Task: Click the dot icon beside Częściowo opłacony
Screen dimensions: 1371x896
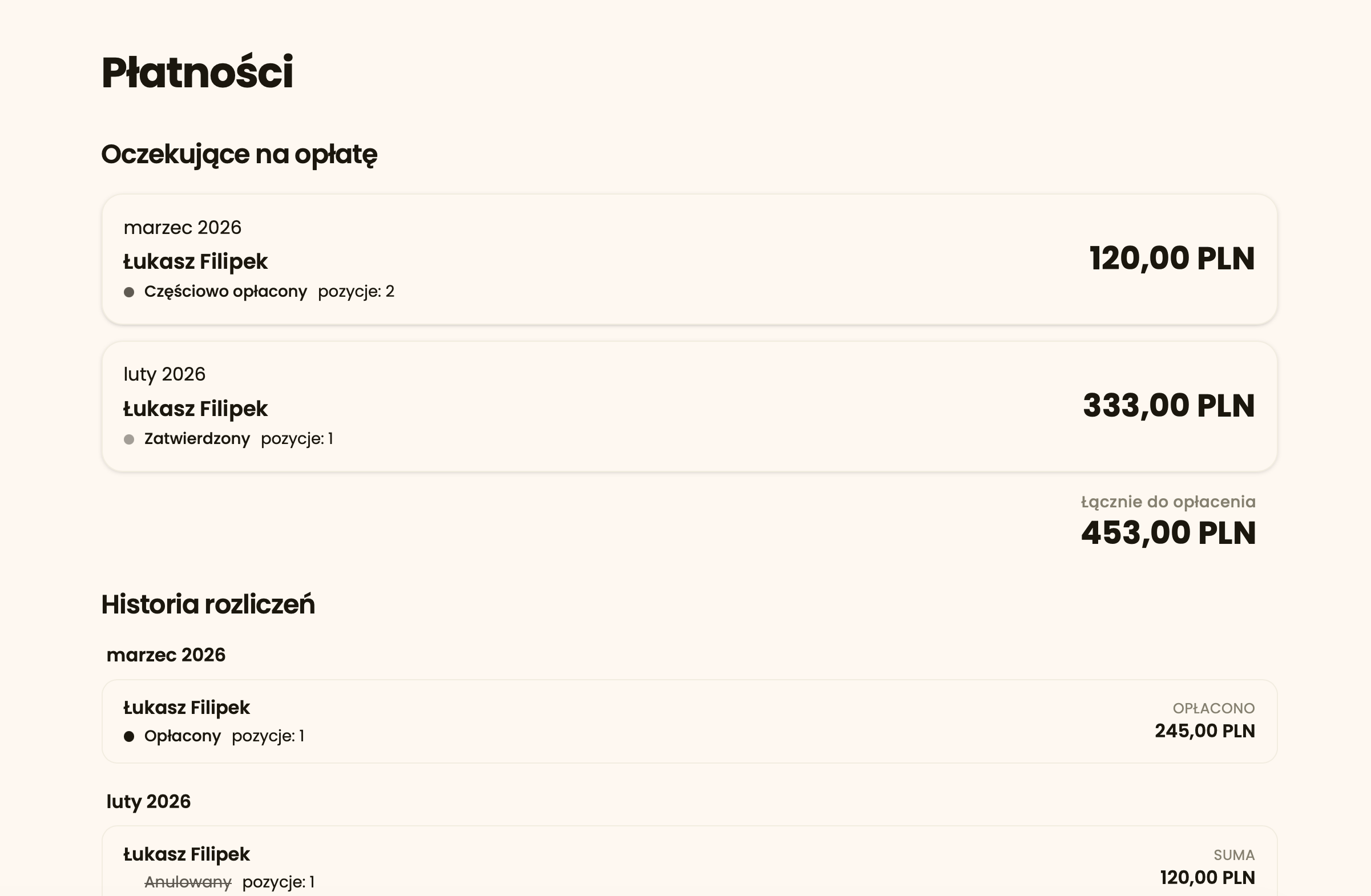Action: click(x=129, y=293)
